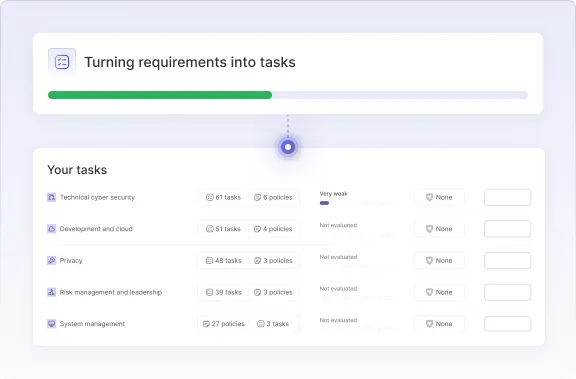Click shield icon in Privacy row
This screenshot has width=576, height=379.
pyautogui.click(x=429, y=260)
